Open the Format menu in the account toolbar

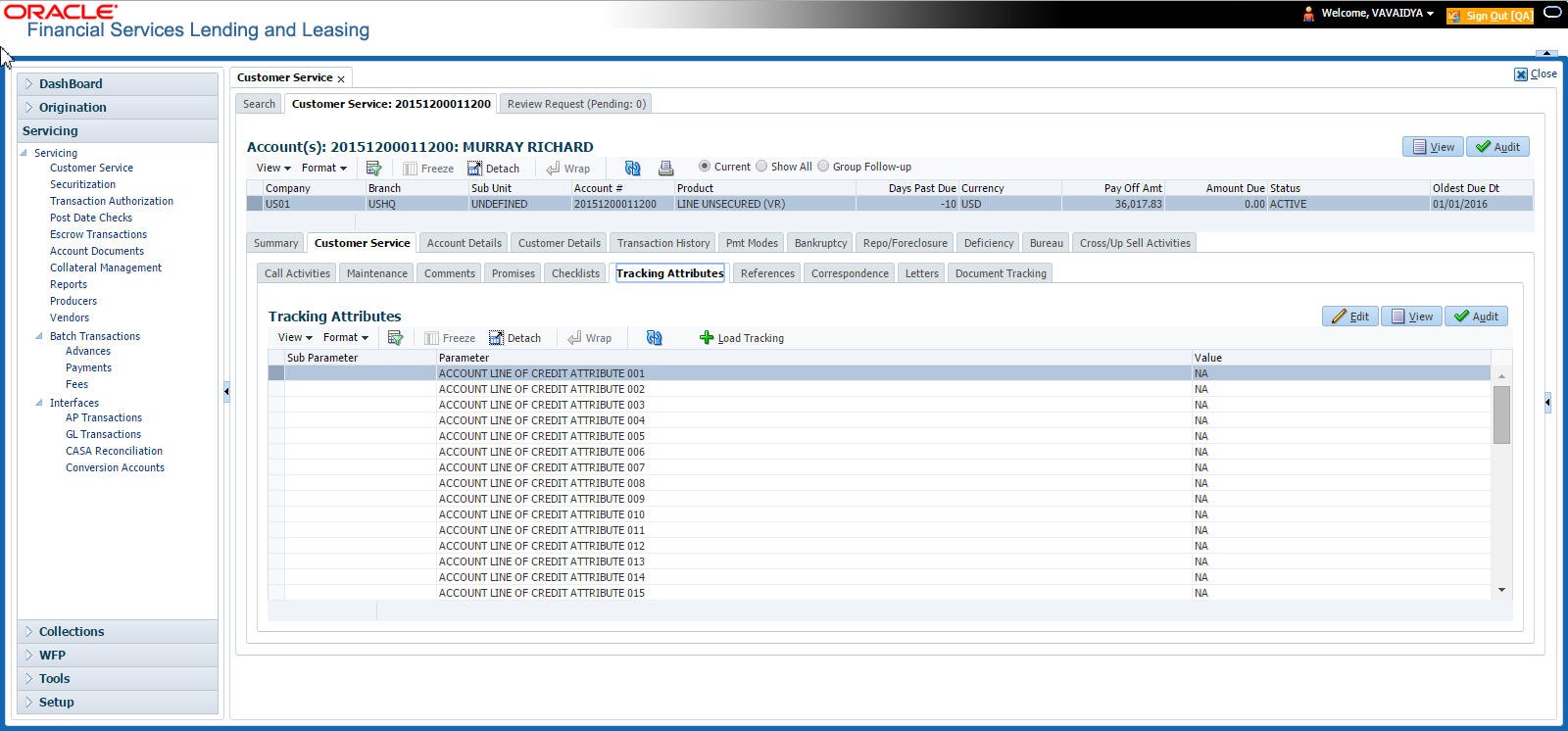pos(323,168)
